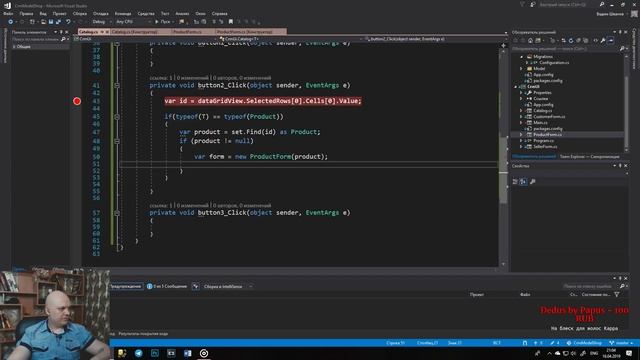Viewport: 640px width, 360px height.
Task: Open the member dropdown showing button2_Click
Action: (435, 39)
